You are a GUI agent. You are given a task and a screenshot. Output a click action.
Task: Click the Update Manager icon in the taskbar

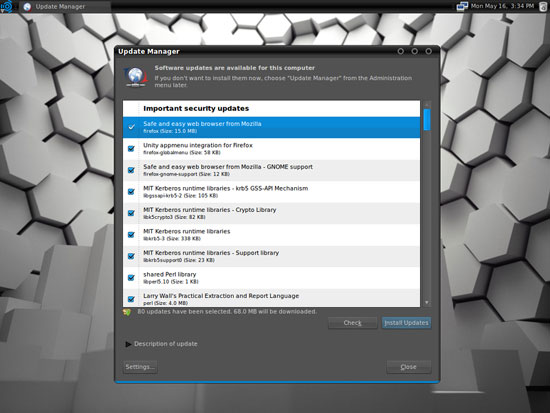pos(27,6)
